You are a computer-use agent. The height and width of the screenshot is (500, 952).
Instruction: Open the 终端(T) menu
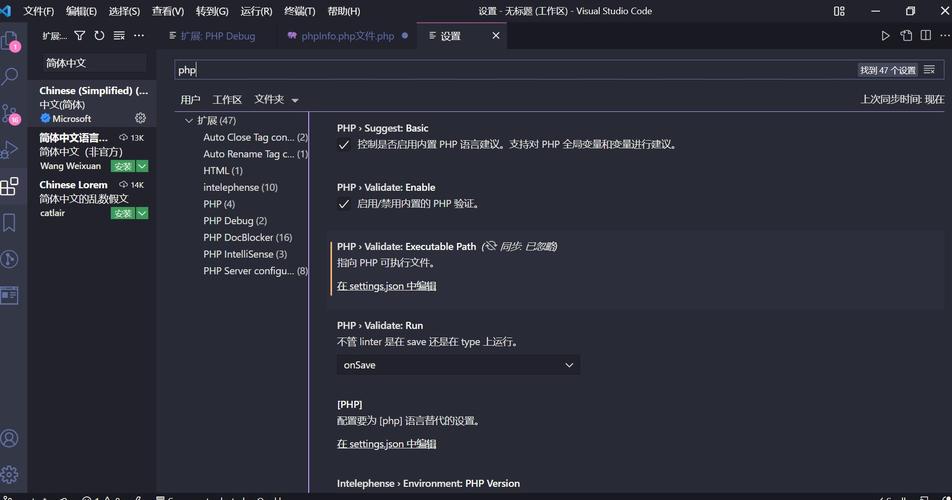point(300,11)
